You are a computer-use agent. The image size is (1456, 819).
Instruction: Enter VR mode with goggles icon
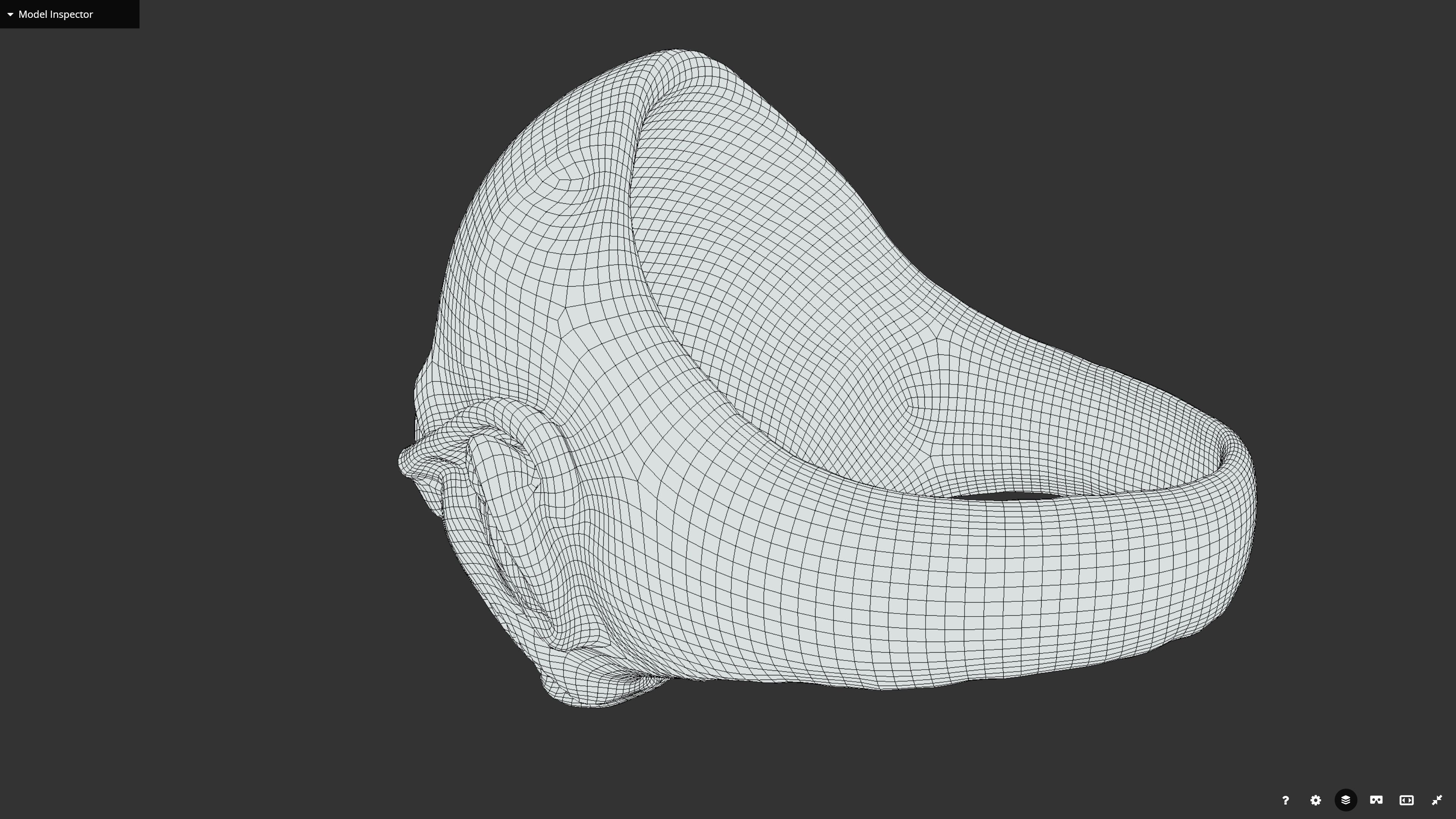pyautogui.click(x=1376, y=800)
